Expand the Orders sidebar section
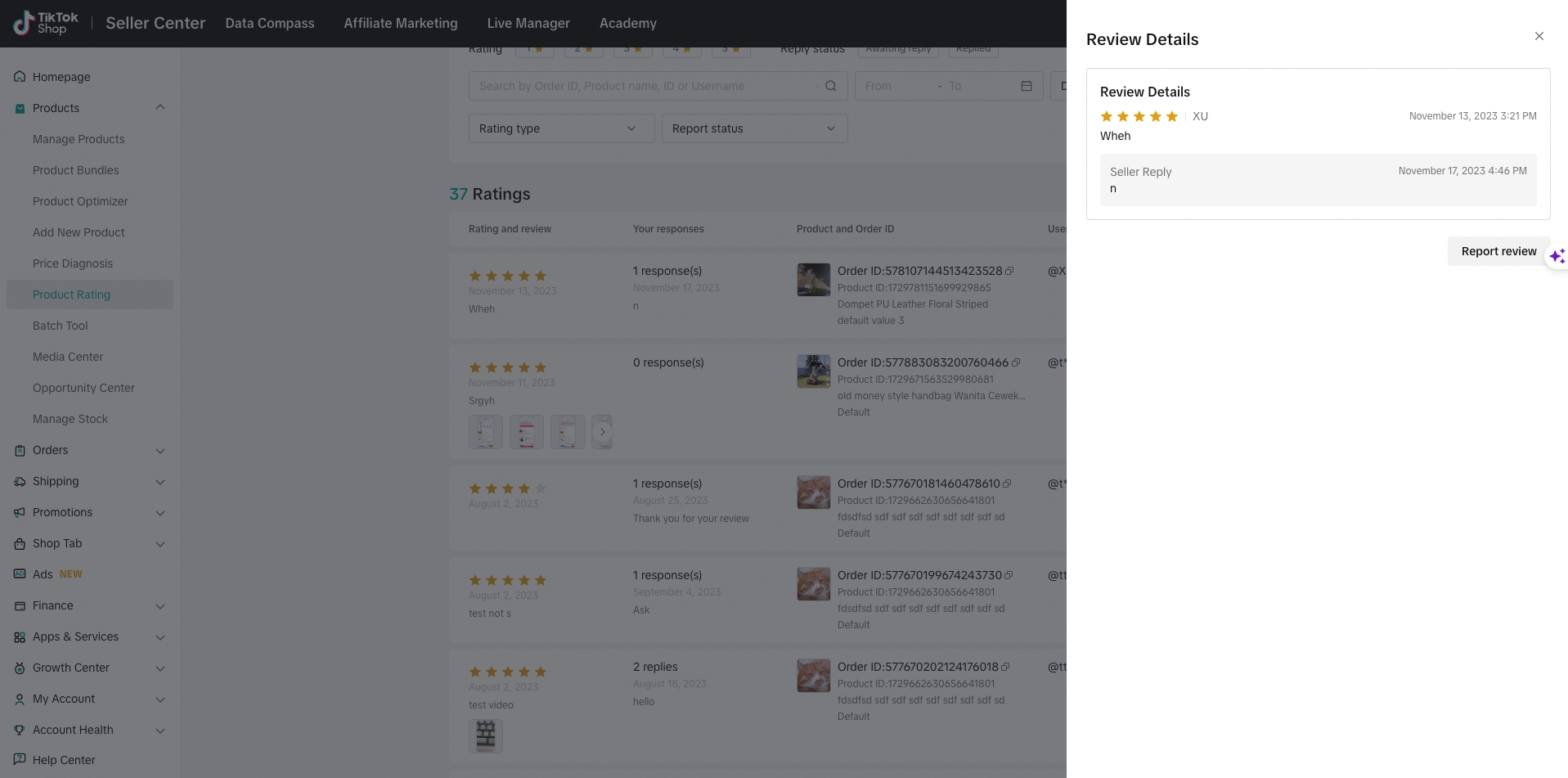The width and height of the screenshot is (1568, 778). coord(160,451)
